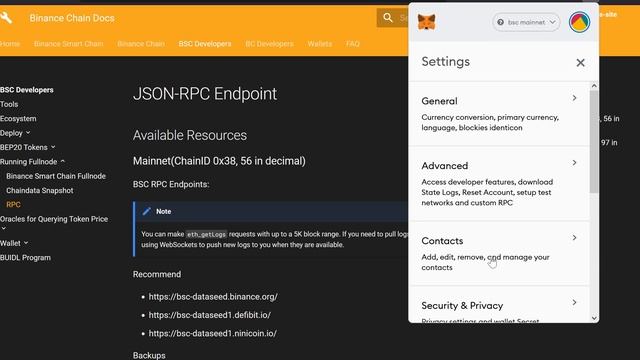Expand the Deploy sidebar section
This screenshot has height=360, width=640.
pyautogui.click(x=15, y=133)
